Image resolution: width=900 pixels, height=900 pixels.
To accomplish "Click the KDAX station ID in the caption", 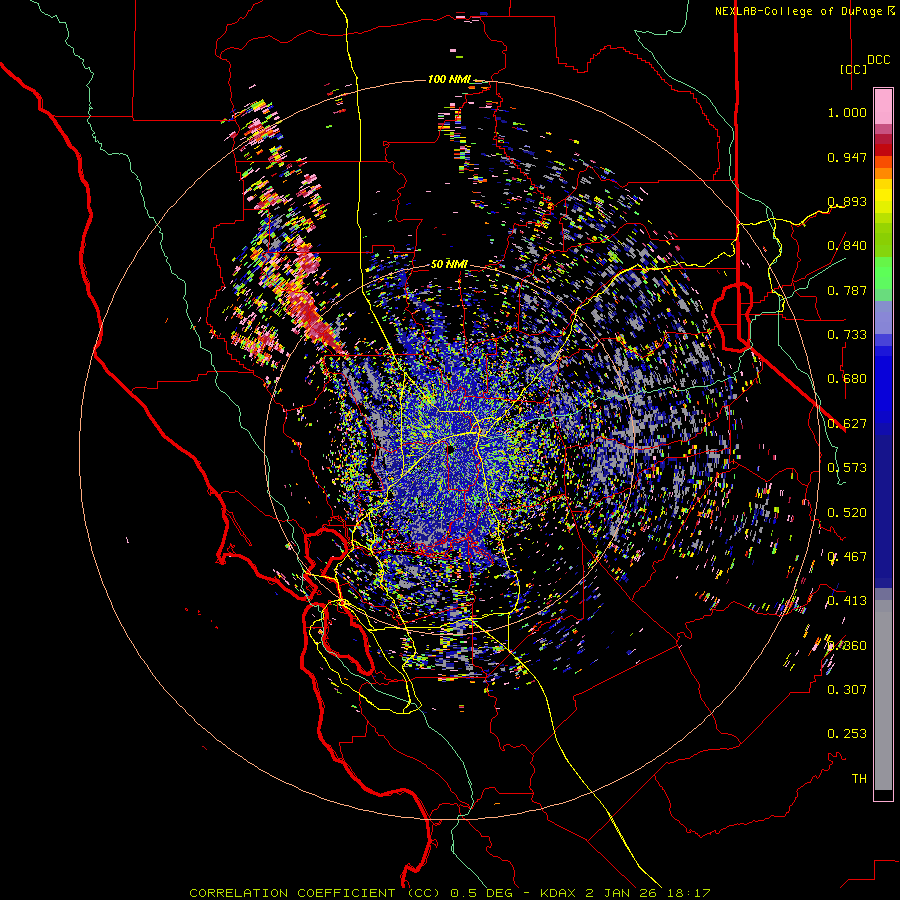I will pos(559,893).
